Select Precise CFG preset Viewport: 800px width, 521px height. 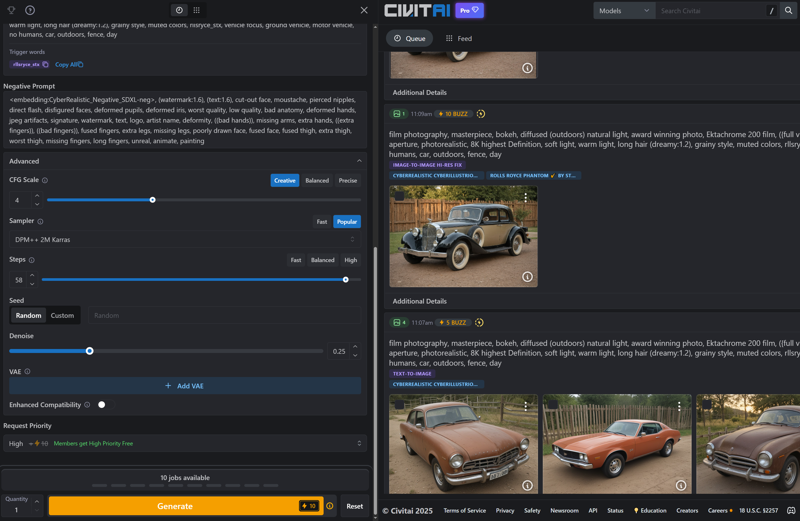pyautogui.click(x=347, y=180)
